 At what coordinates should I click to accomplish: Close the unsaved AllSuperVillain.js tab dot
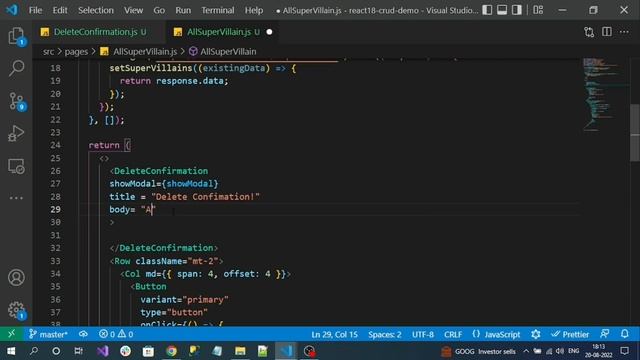pyautogui.click(x=269, y=32)
